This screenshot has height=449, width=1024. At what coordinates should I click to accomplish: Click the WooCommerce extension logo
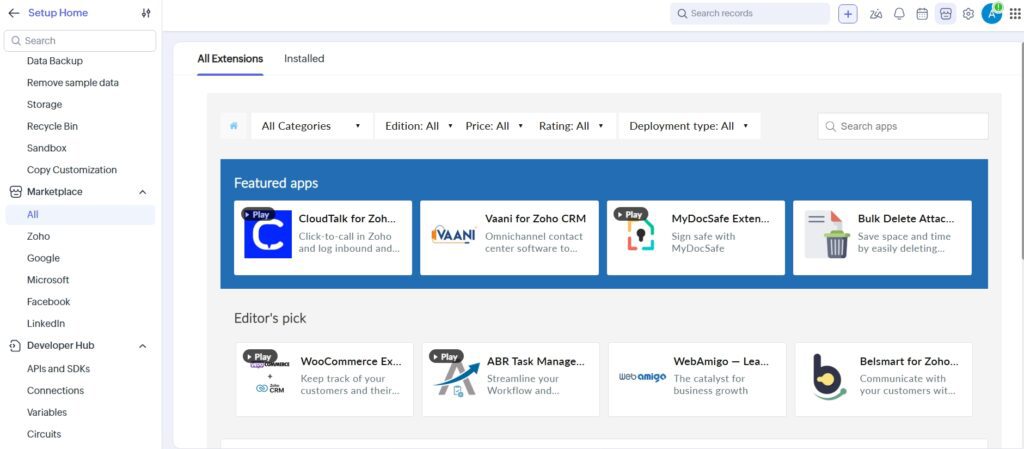click(x=270, y=377)
